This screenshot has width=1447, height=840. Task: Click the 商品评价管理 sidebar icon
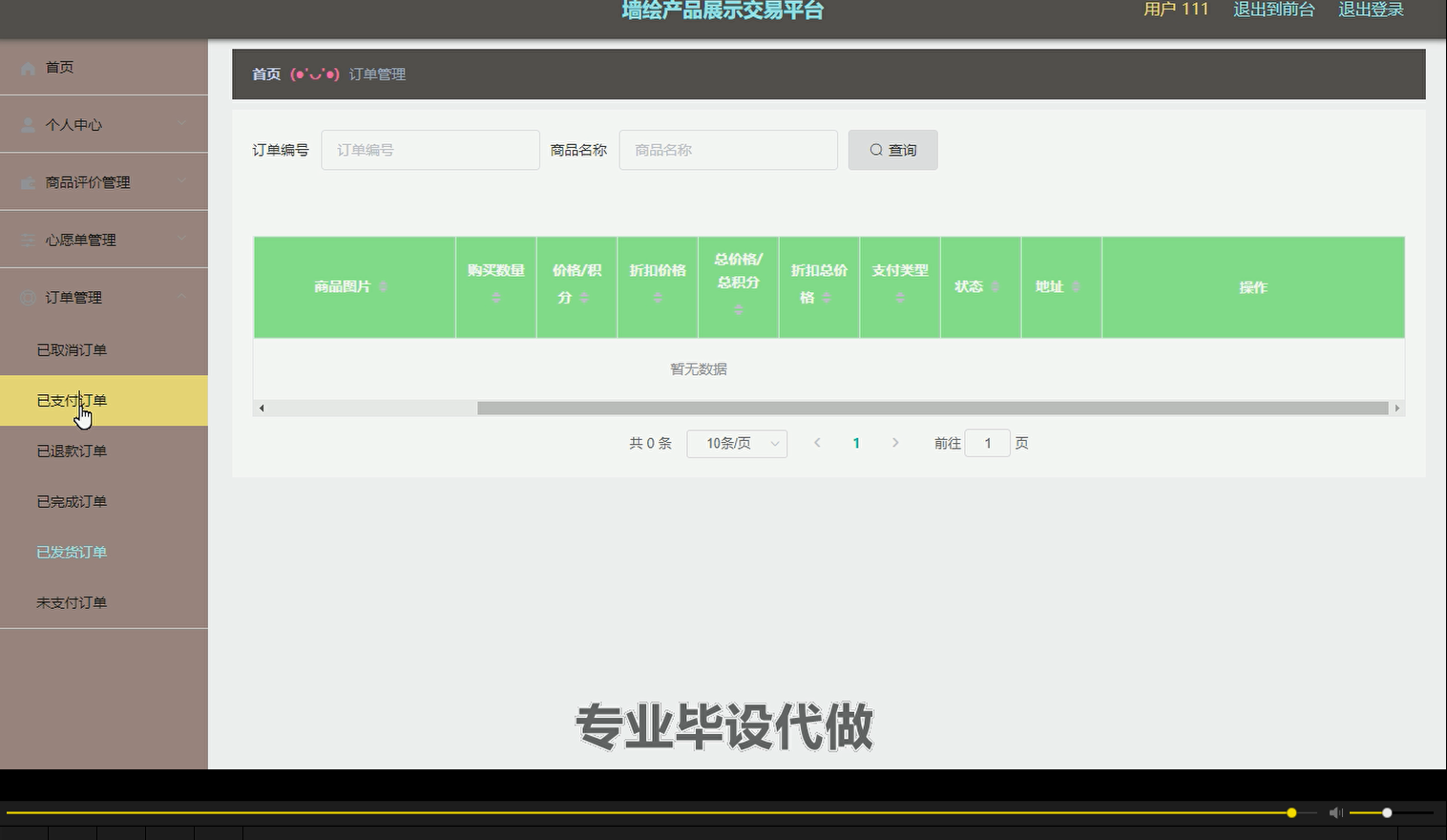(x=27, y=181)
